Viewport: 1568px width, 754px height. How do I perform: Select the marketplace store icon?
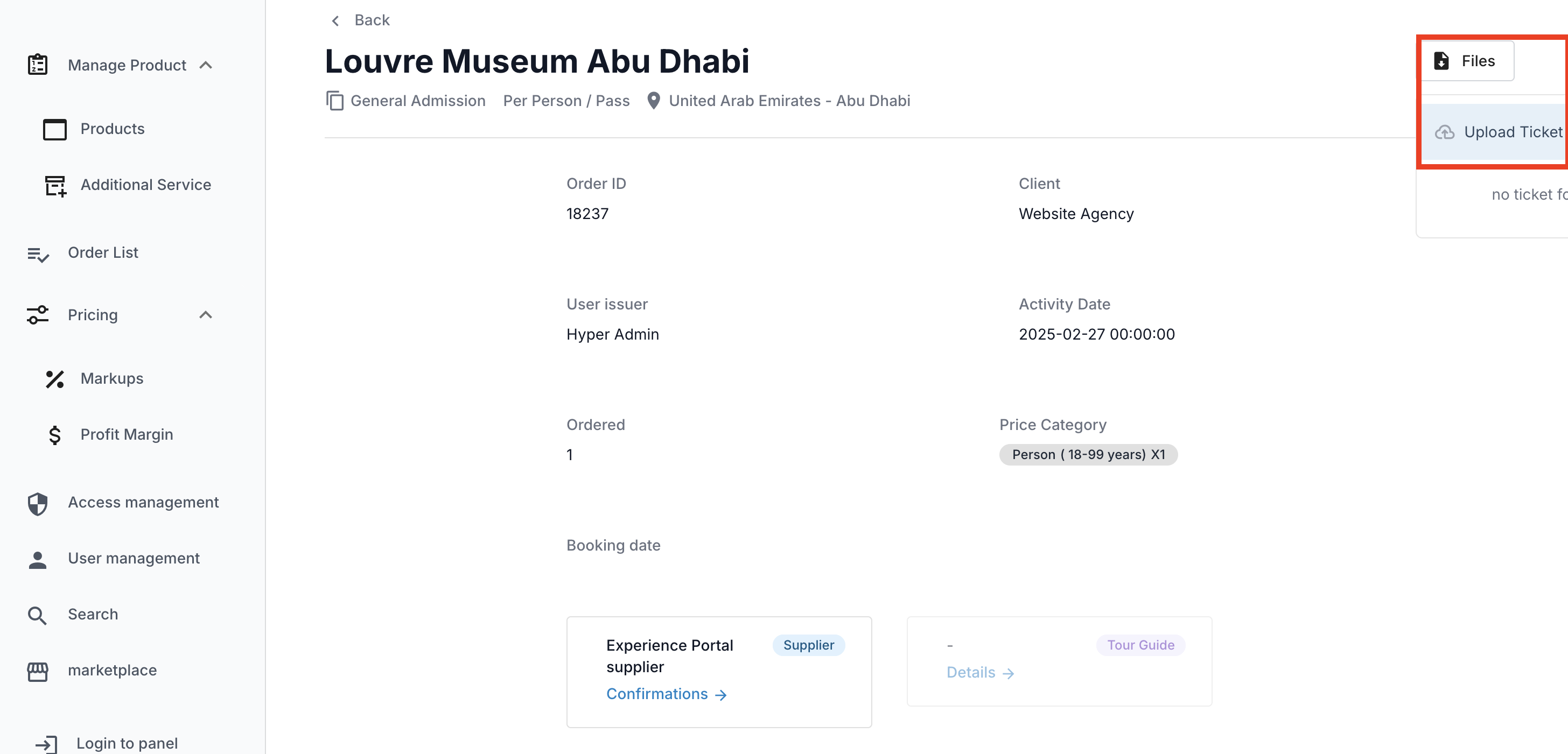click(x=38, y=671)
